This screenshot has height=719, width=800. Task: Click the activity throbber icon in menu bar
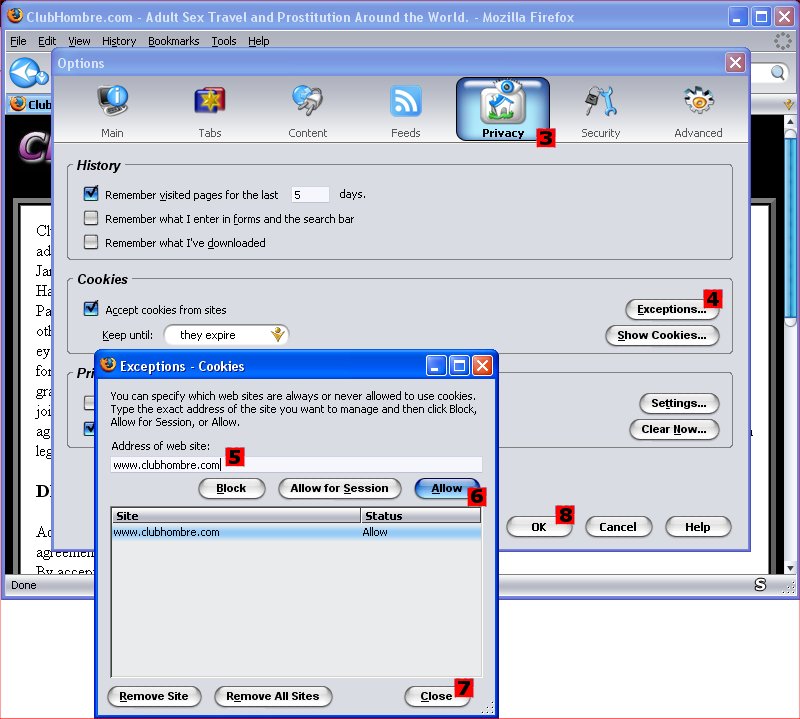pos(782,41)
